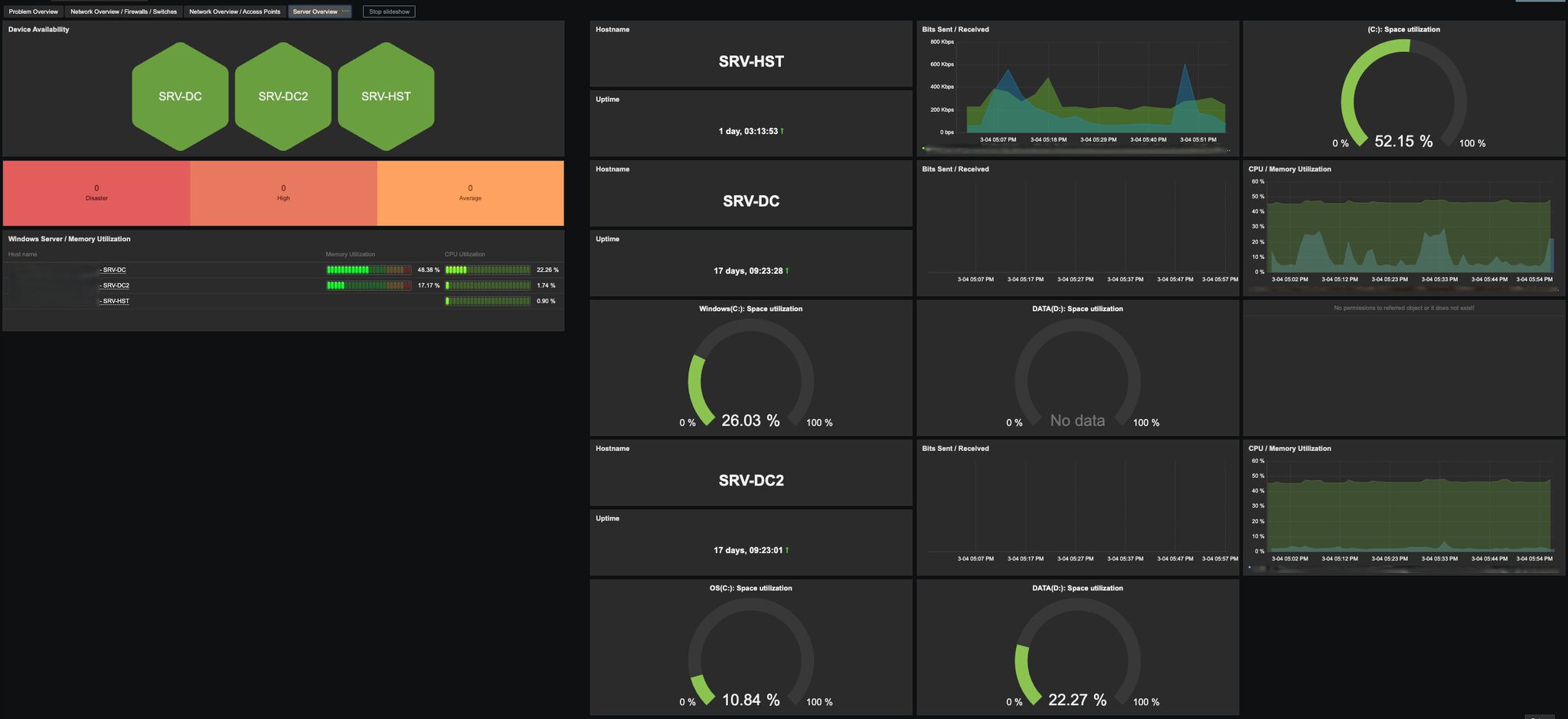This screenshot has height=719, width=1568.
Task: Click the green uptime arrow for SRV-DC2
Action: 787,551
